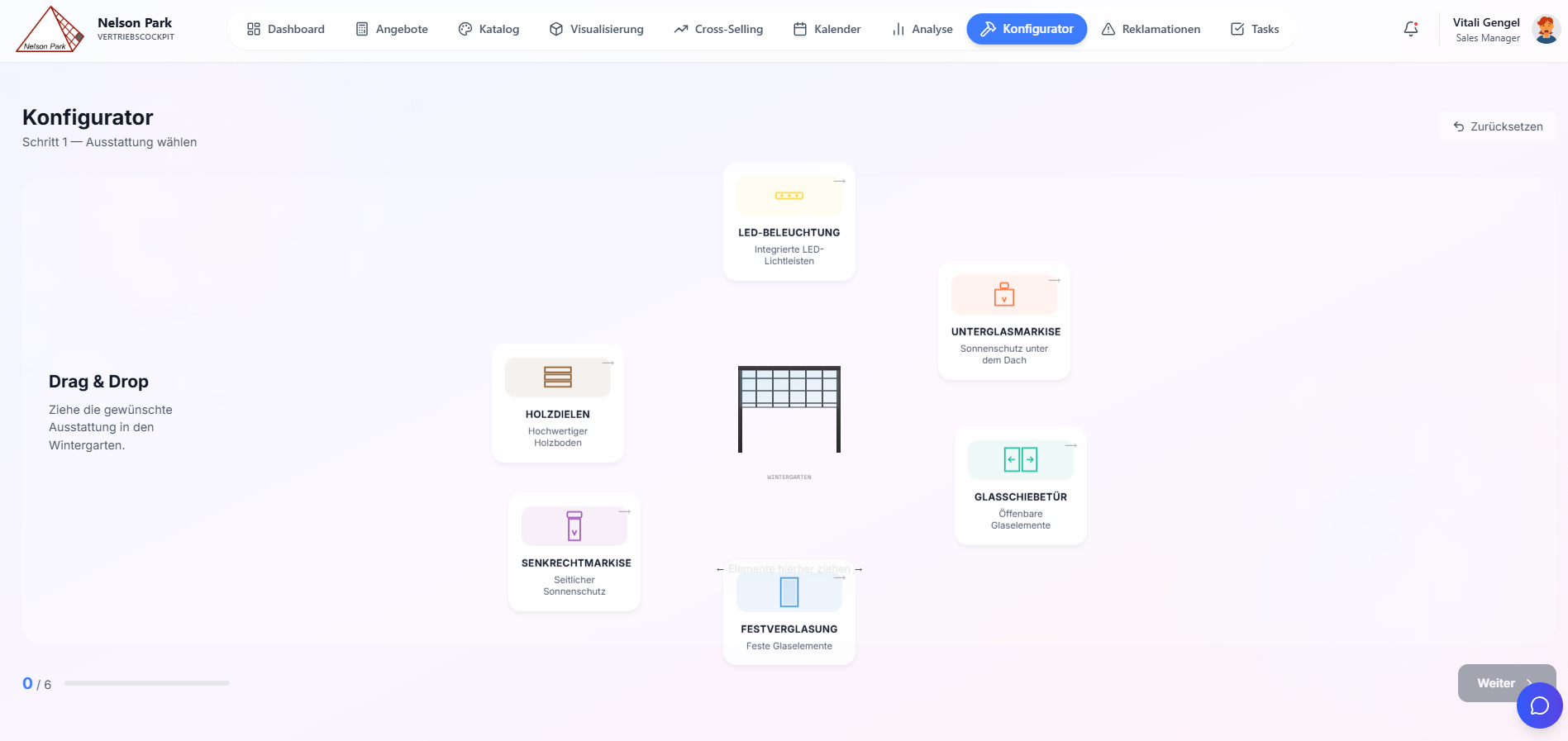Click the Nelson Park logo
Image resolution: width=1568 pixels, height=741 pixels.
pyautogui.click(x=50, y=30)
